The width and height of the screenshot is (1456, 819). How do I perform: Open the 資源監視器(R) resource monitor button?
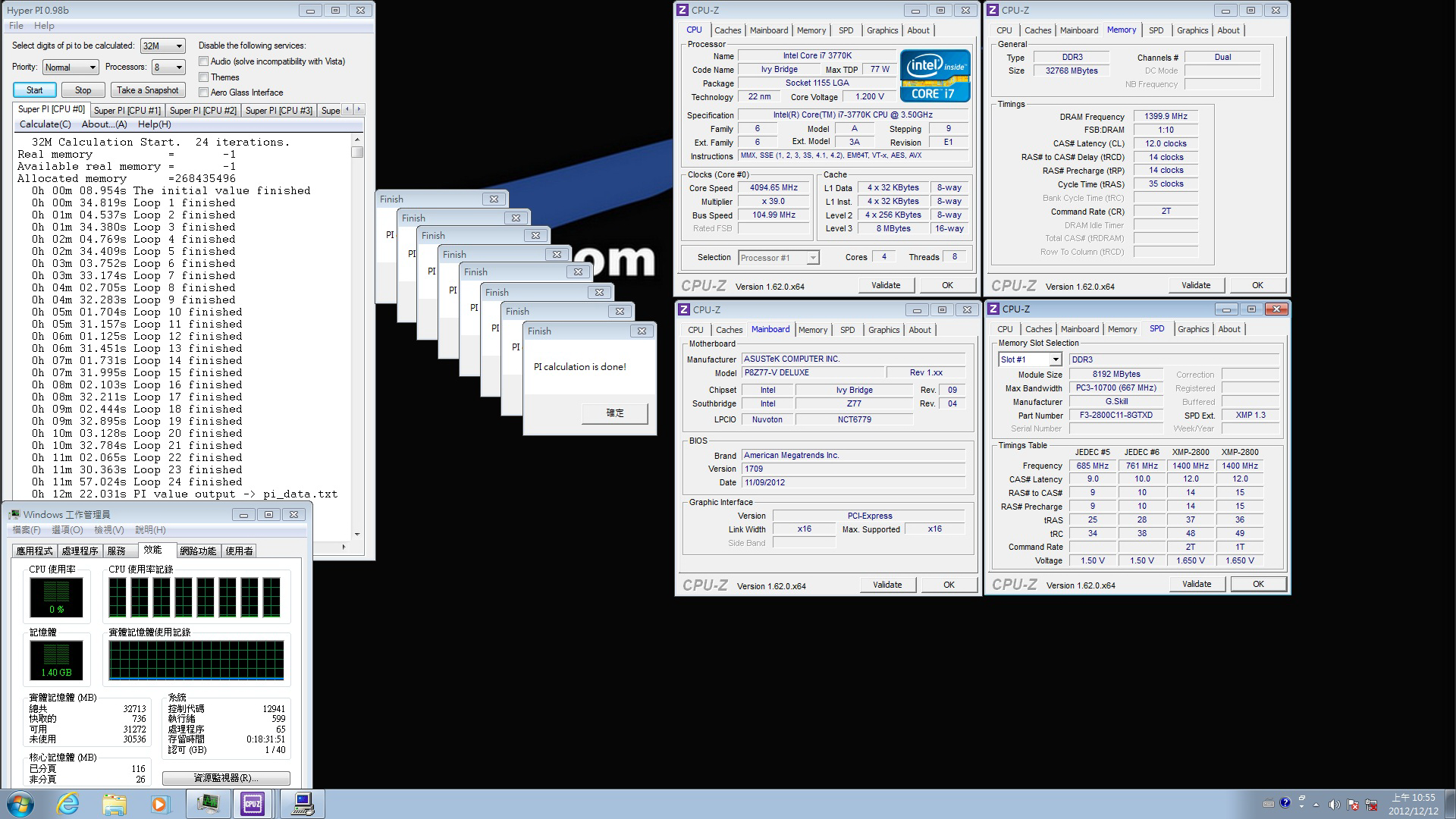coord(226,778)
